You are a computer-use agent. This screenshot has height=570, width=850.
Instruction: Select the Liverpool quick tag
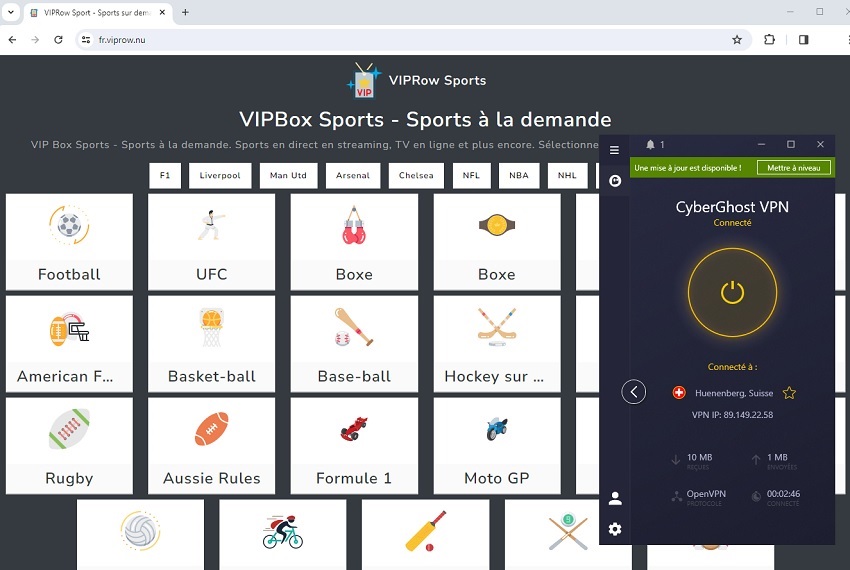[220, 176]
